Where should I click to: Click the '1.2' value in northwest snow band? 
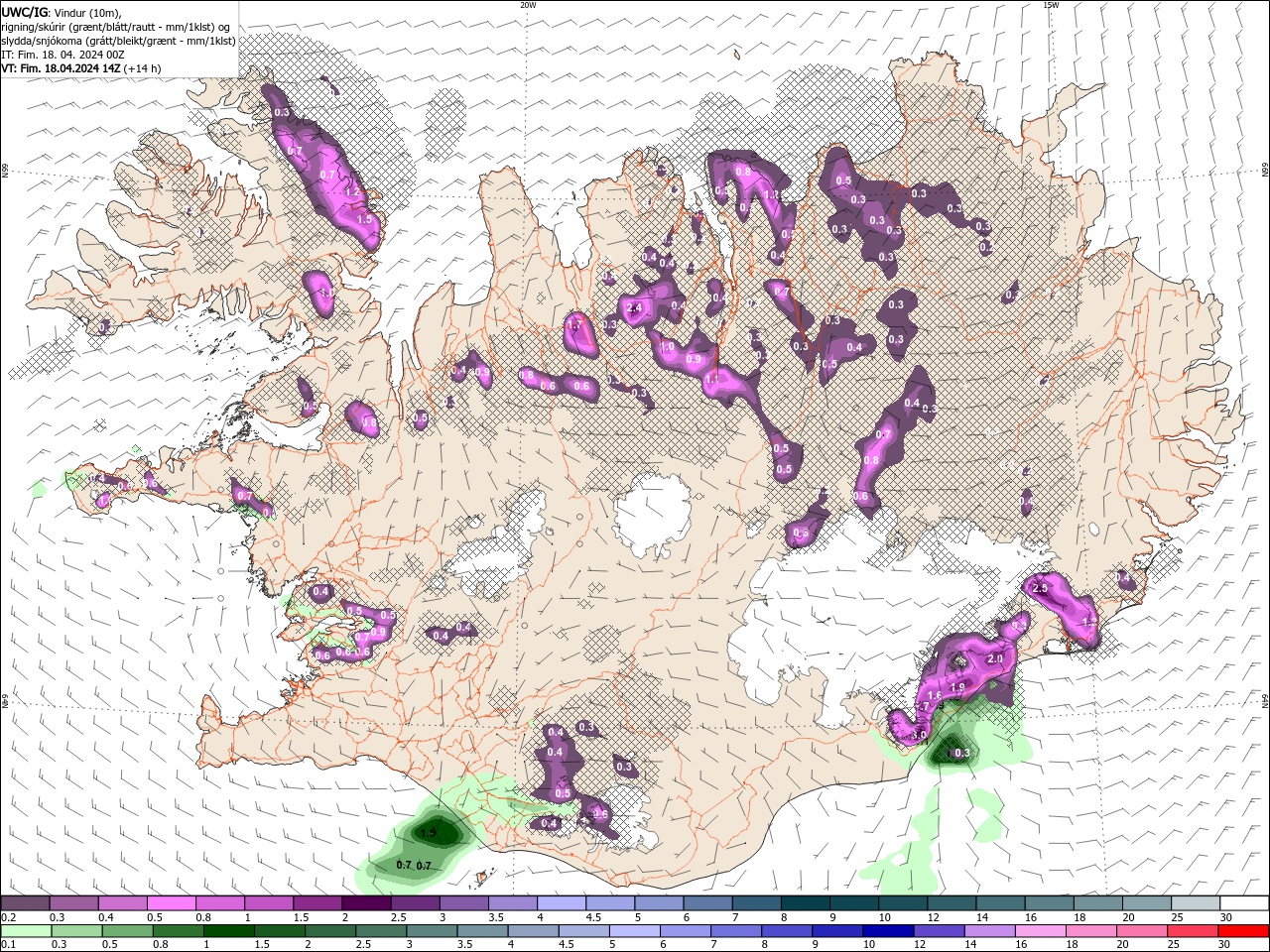tap(351, 192)
